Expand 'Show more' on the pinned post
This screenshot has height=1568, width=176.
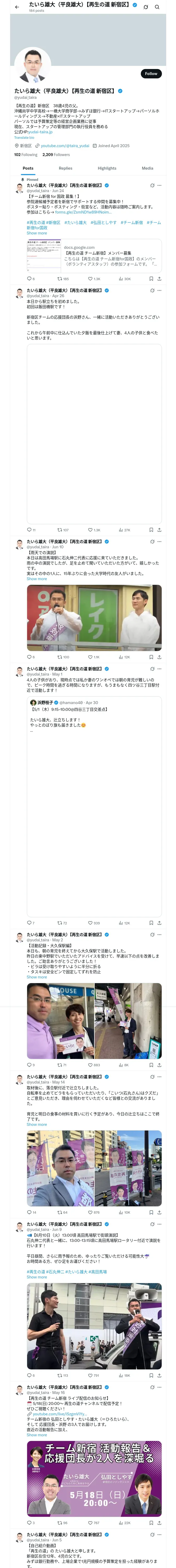[x=37, y=233]
